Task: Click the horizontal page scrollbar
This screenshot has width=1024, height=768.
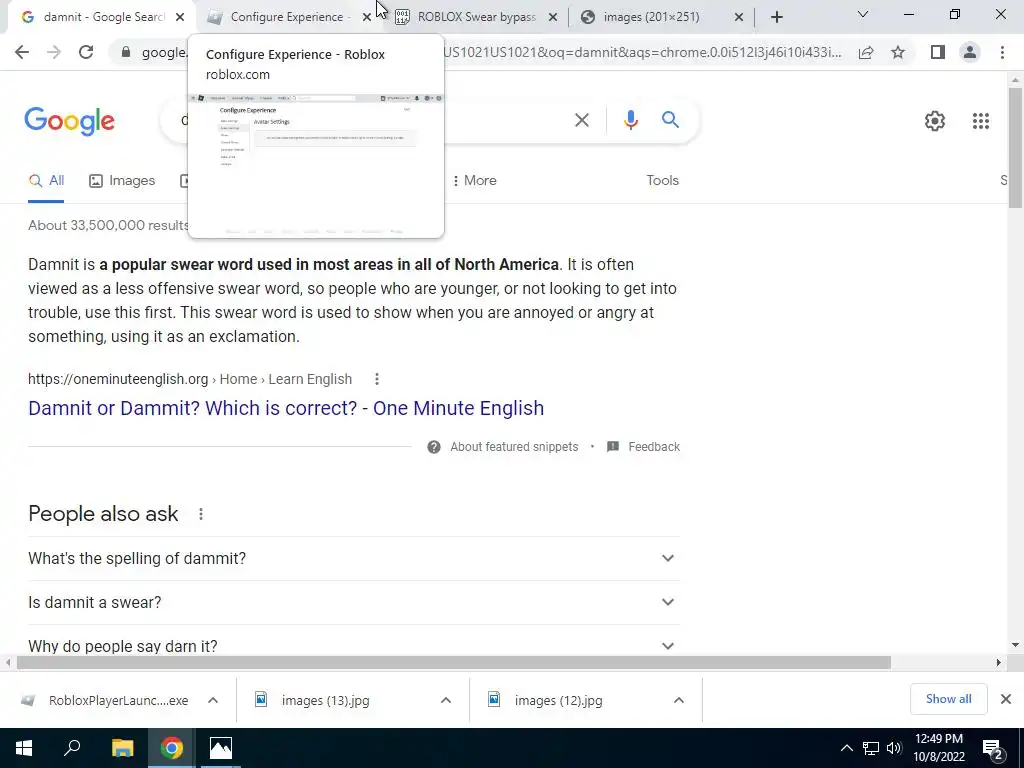Action: click(x=454, y=663)
